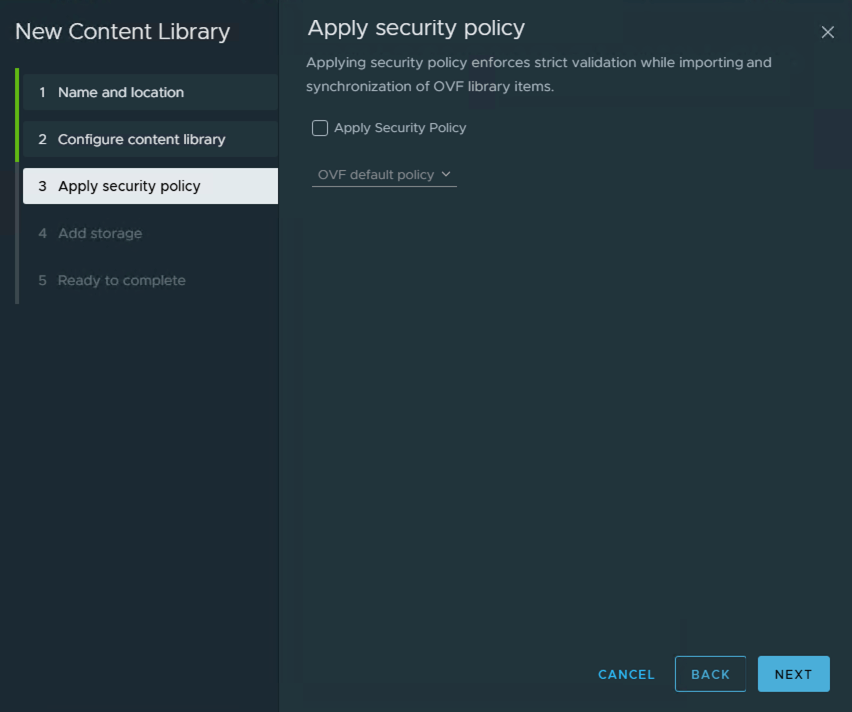This screenshot has height=712, width=852.
Task: Jump to step 4 Add storage
Action: point(100,233)
